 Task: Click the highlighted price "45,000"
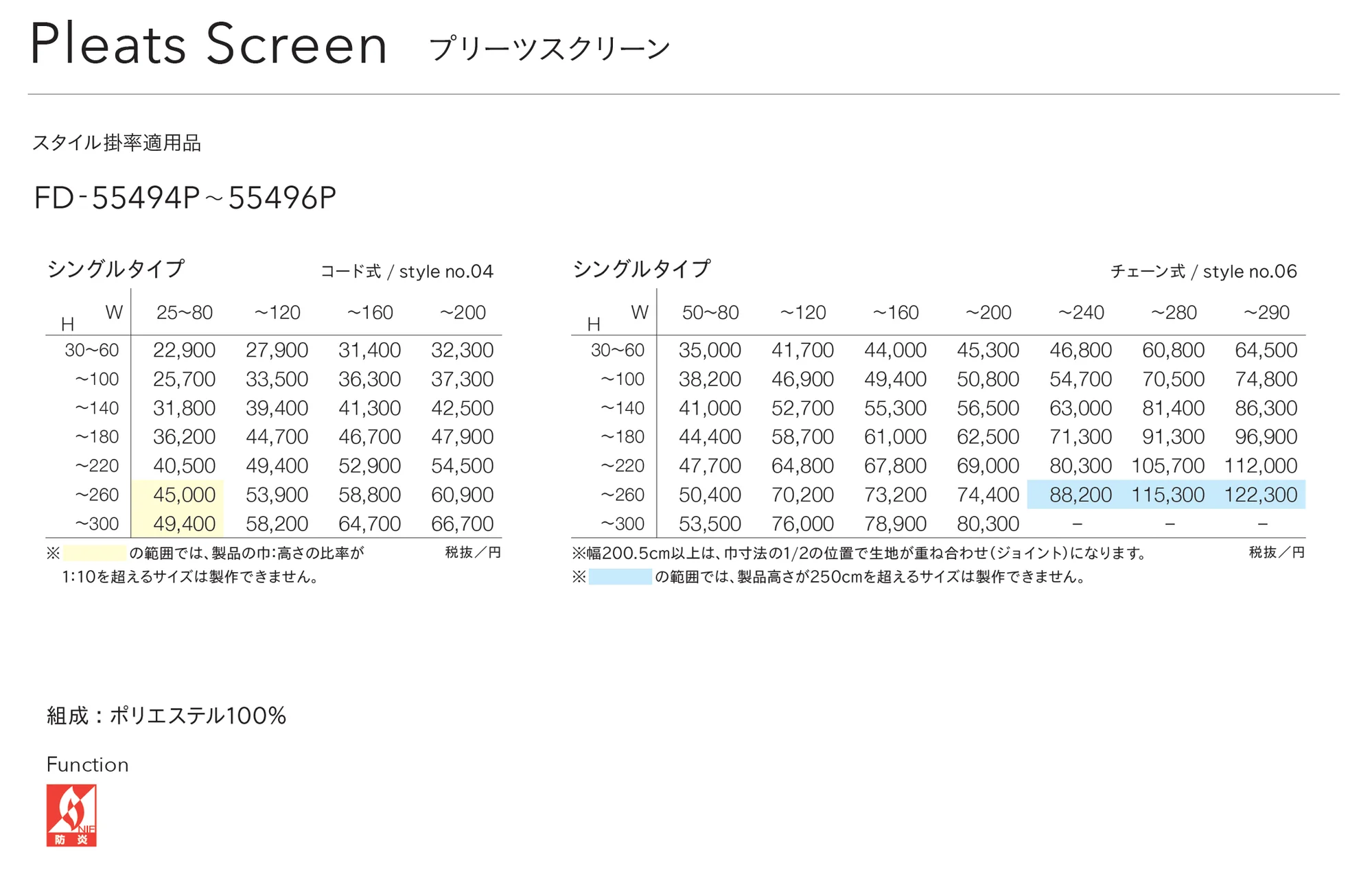(x=184, y=495)
